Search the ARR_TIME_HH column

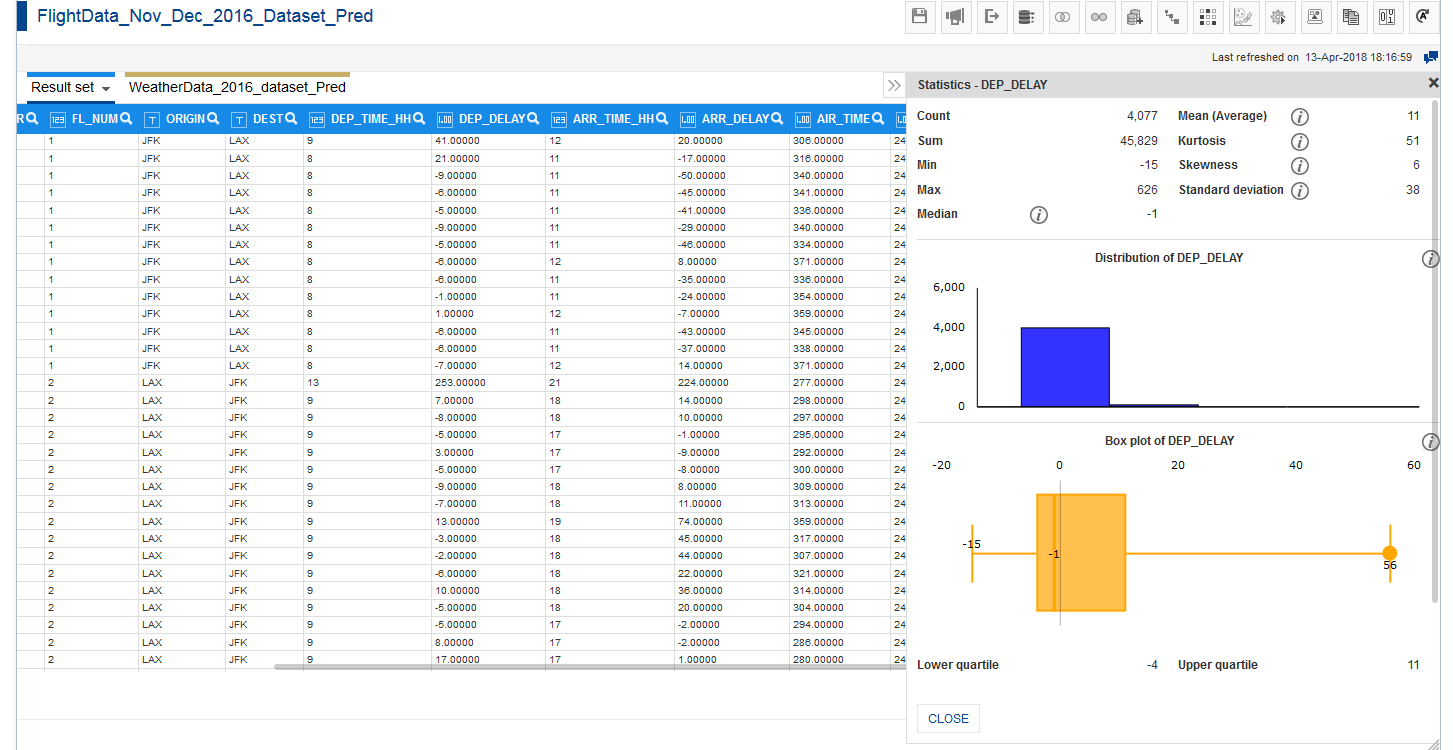(x=662, y=118)
